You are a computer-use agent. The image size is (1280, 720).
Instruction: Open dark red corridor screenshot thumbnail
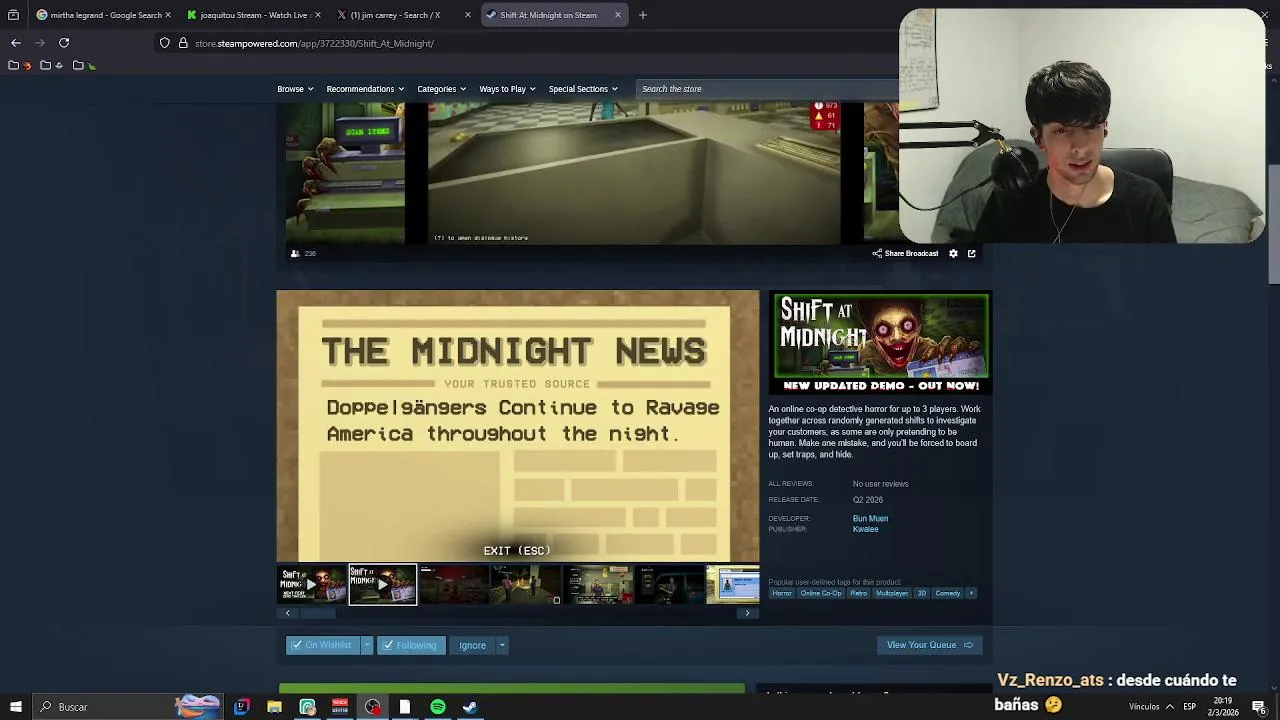click(x=454, y=585)
